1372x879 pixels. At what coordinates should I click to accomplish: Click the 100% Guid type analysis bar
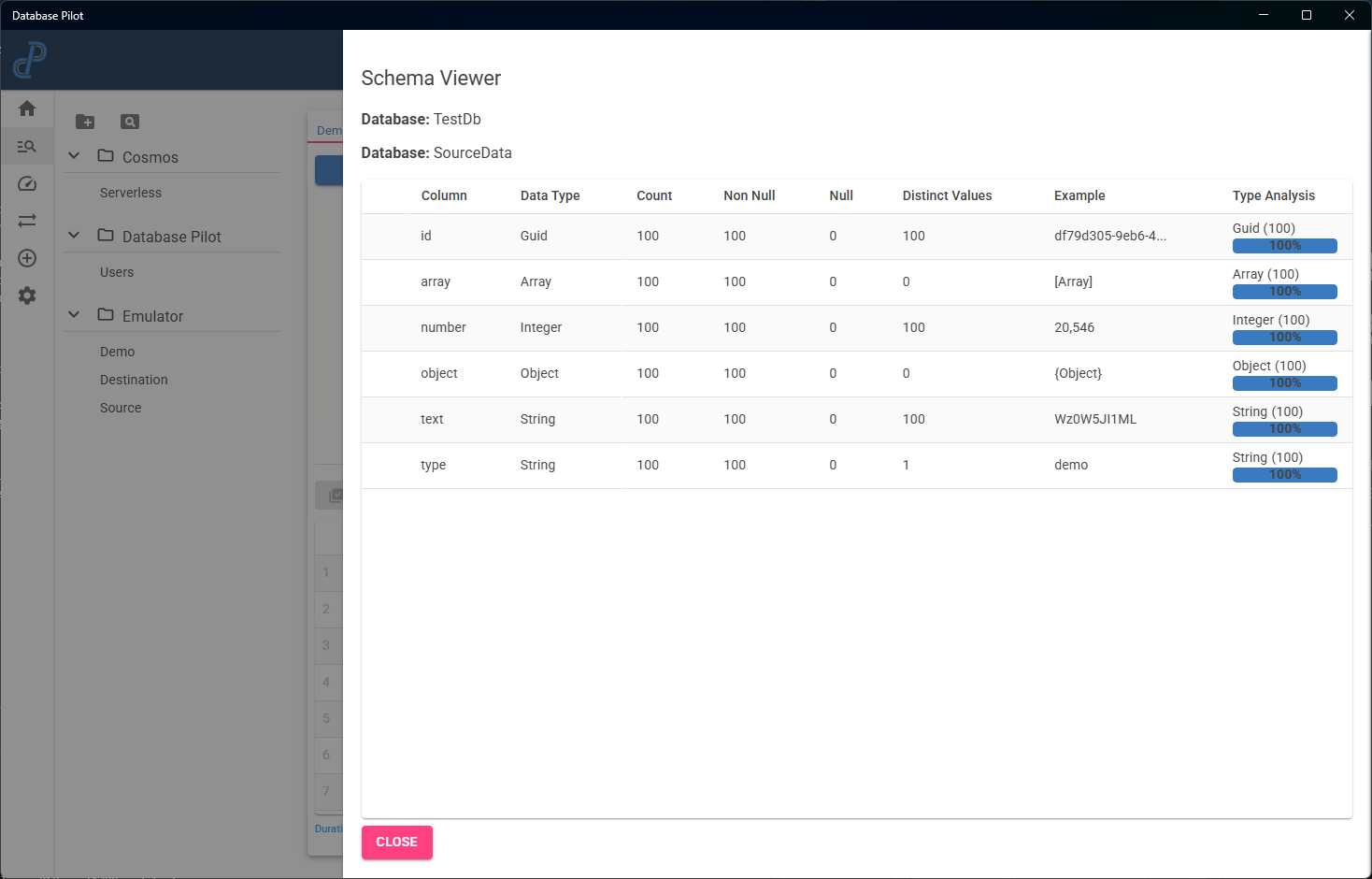click(1284, 245)
